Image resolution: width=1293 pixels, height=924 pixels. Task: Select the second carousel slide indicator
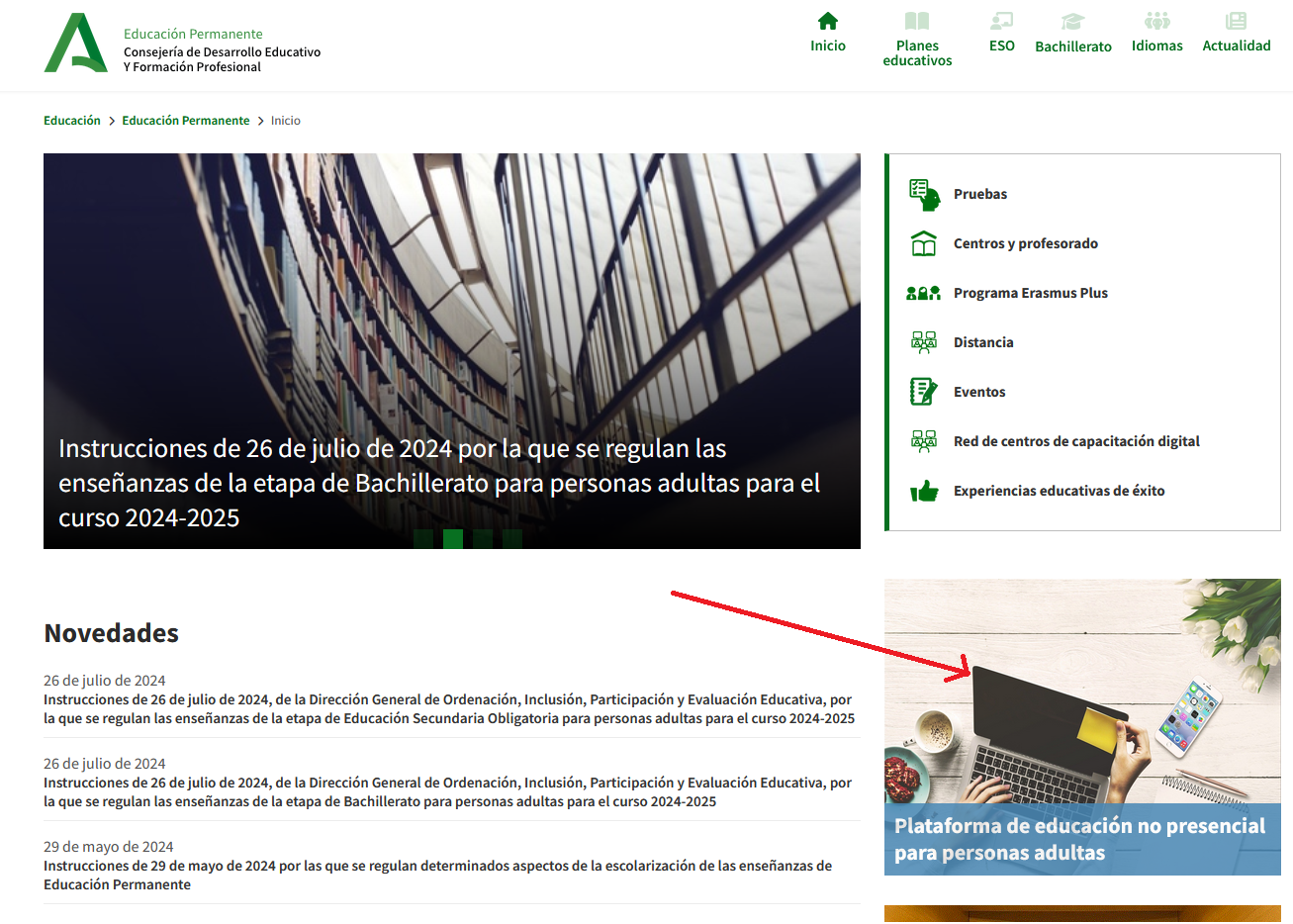(x=453, y=539)
